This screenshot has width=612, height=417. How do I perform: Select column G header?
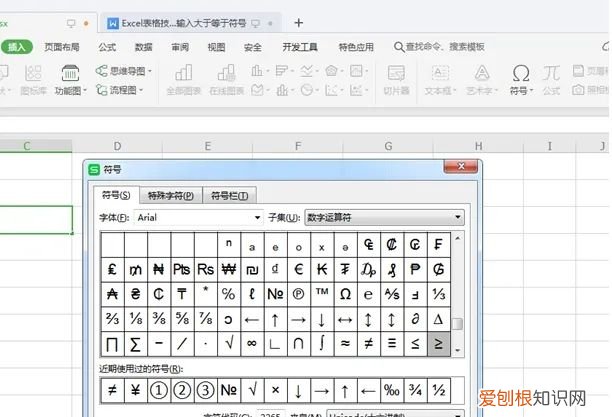click(388, 146)
